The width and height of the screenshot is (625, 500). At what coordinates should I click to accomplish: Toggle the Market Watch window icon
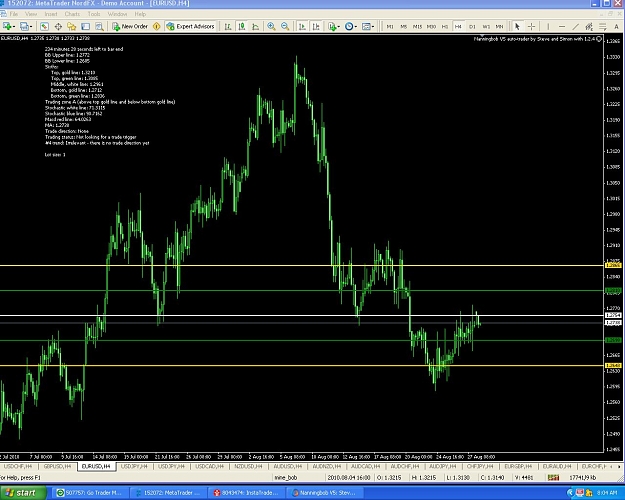[44, 26]
